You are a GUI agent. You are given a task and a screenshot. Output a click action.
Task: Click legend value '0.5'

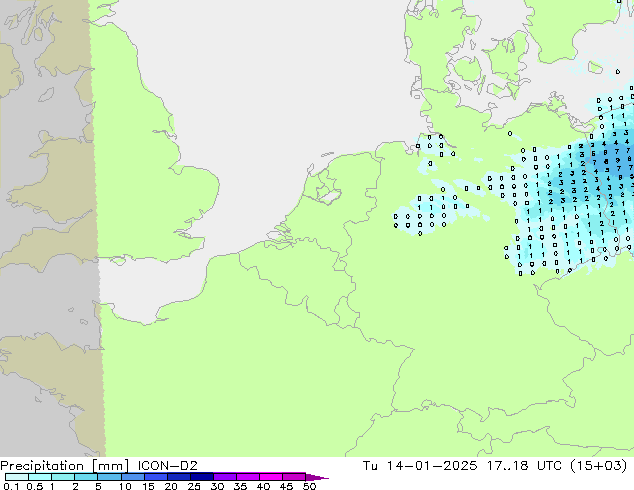tap(35, 486)
